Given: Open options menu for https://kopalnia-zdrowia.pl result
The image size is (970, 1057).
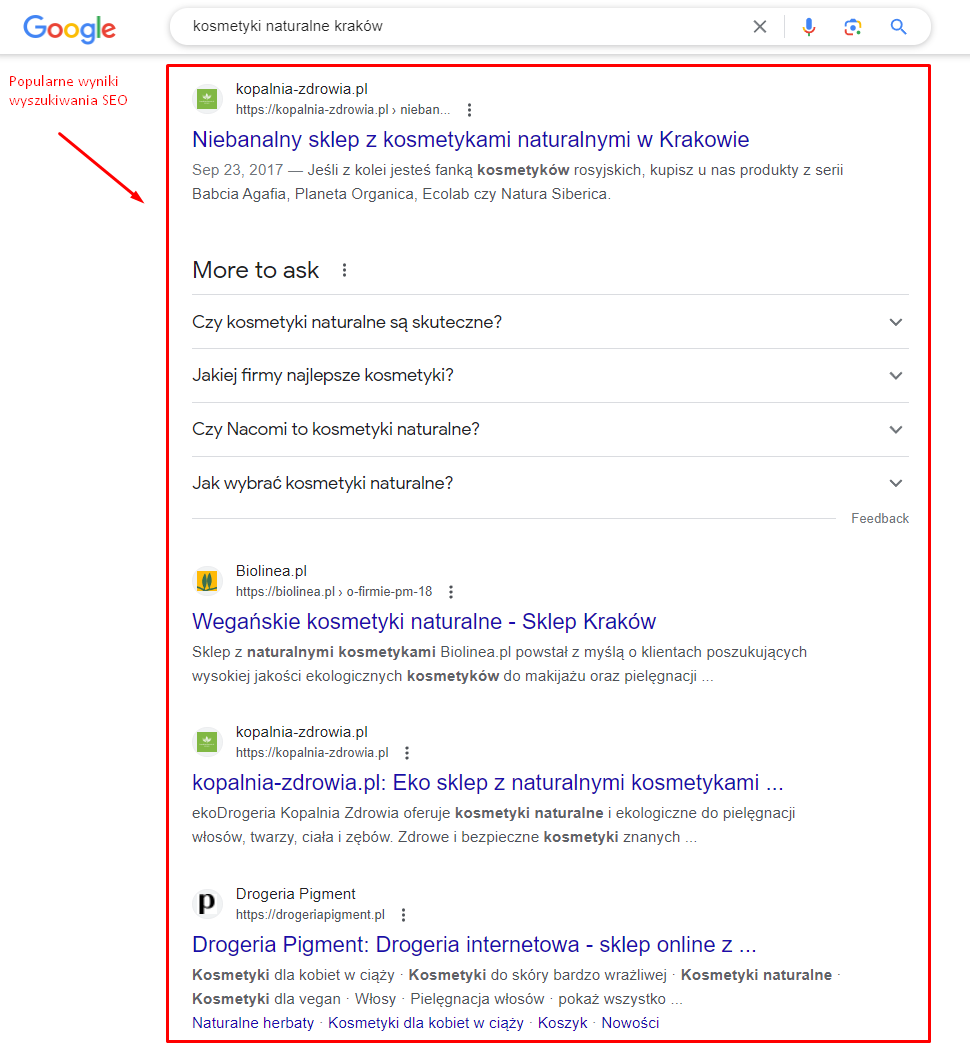Looking at the screenshot, I should coord(406,753).
